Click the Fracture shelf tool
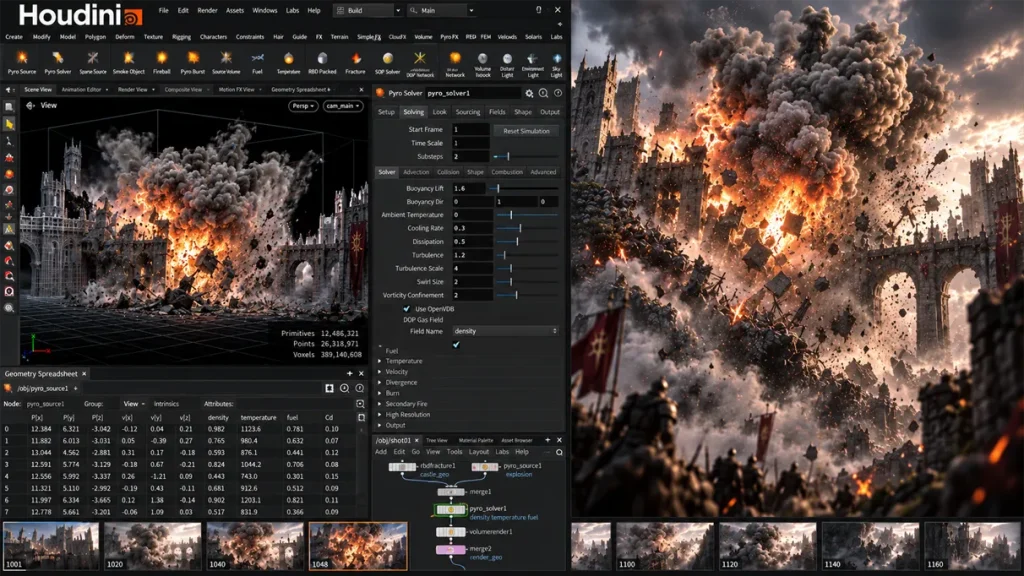1024x576 pixels. pos(355,63)
